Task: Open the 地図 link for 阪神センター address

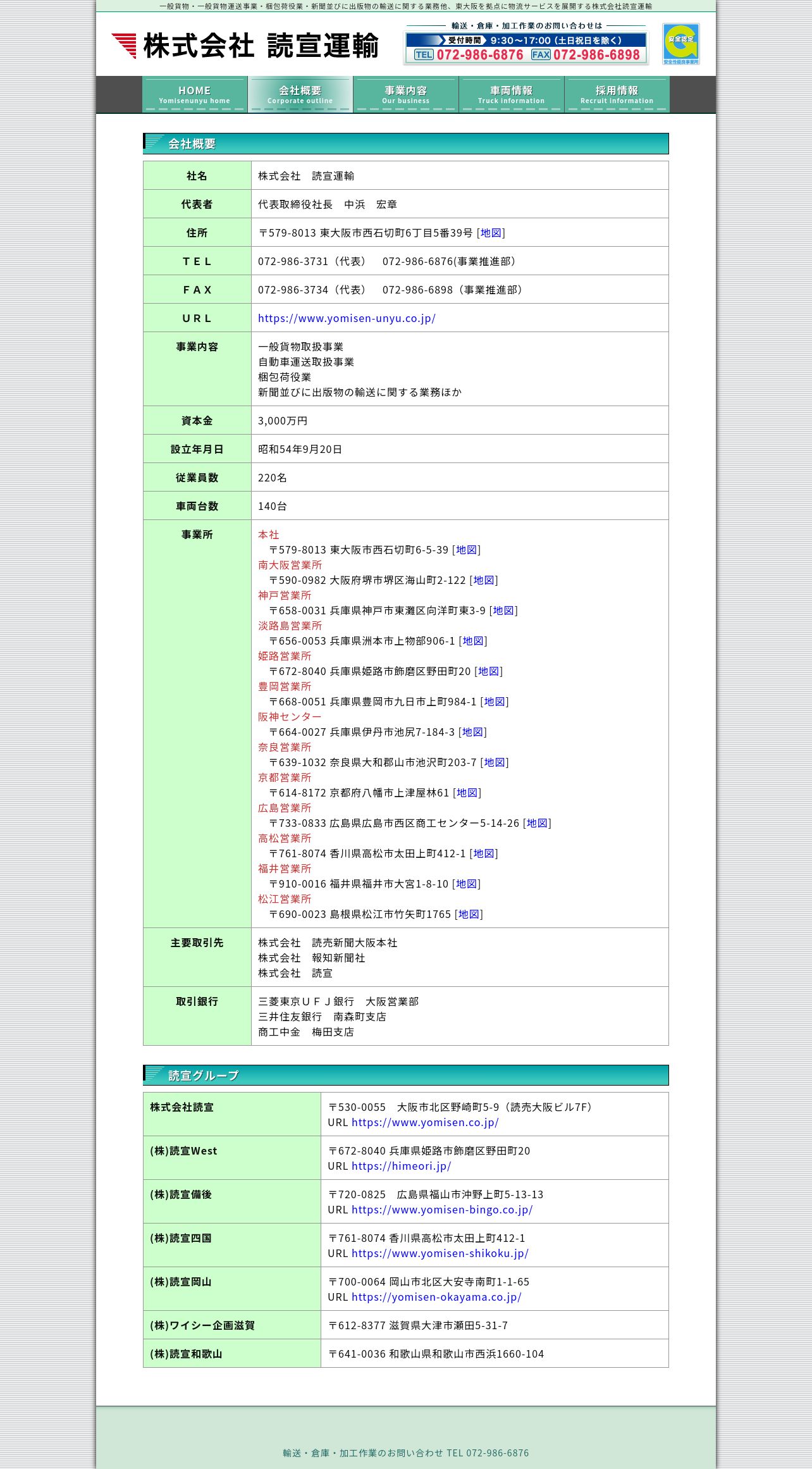Action: (472, 732)
